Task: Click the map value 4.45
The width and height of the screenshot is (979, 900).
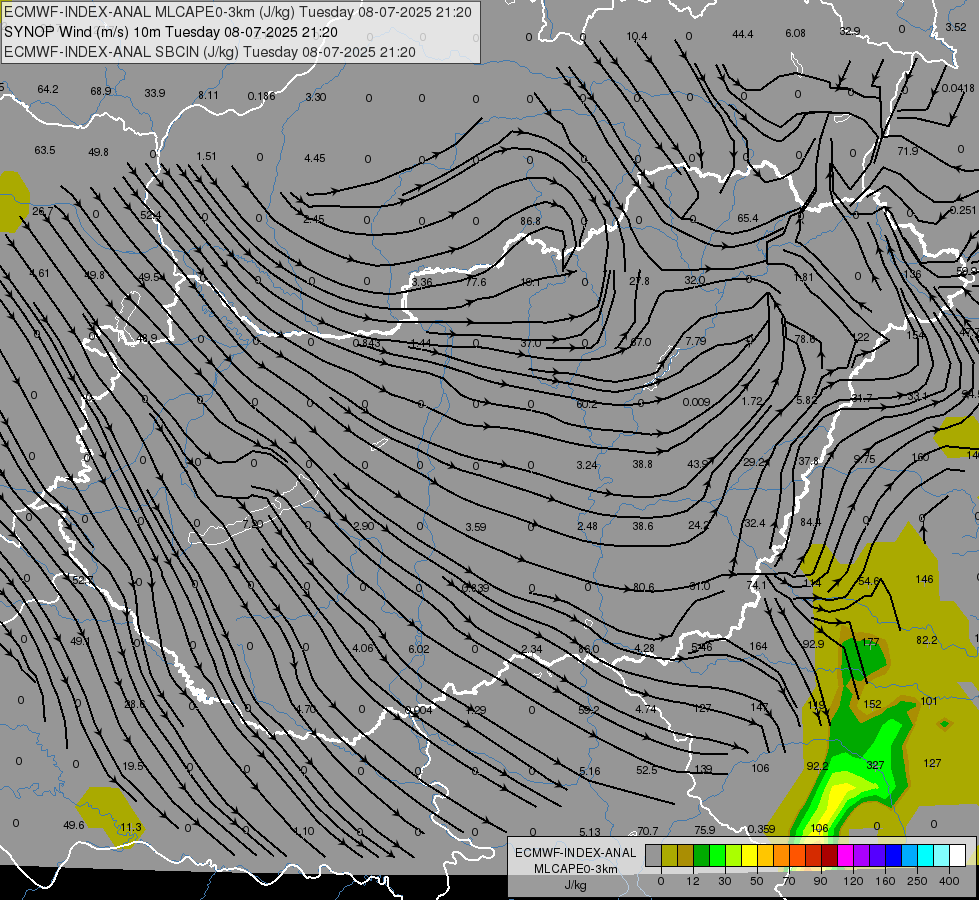Action: [315, 158]
